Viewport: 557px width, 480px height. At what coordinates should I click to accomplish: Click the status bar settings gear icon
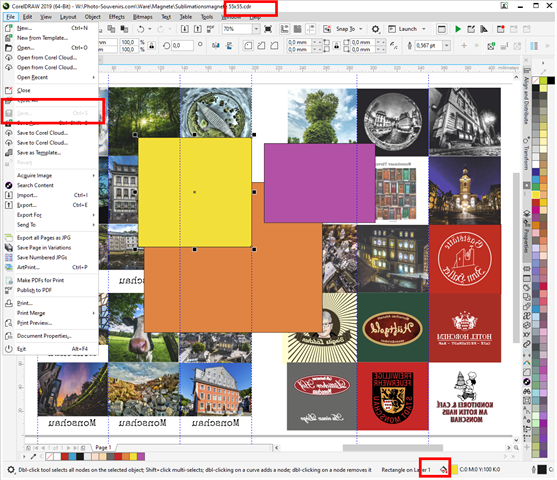coord(11,470)
